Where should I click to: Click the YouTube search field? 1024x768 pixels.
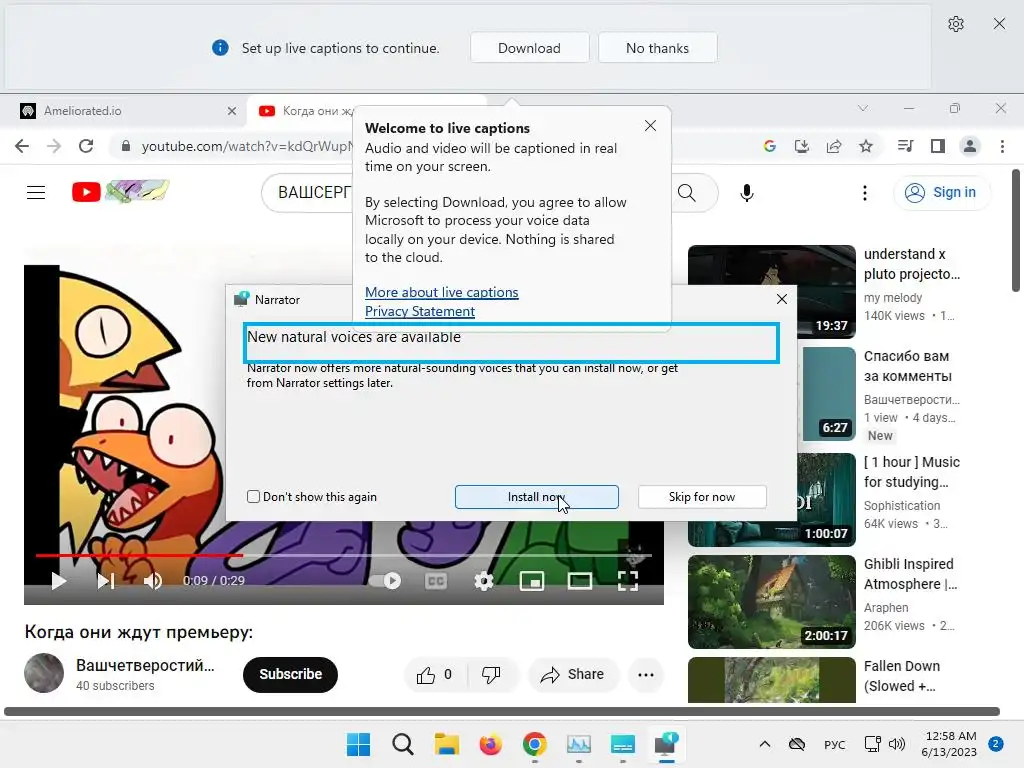click(307, 193)
